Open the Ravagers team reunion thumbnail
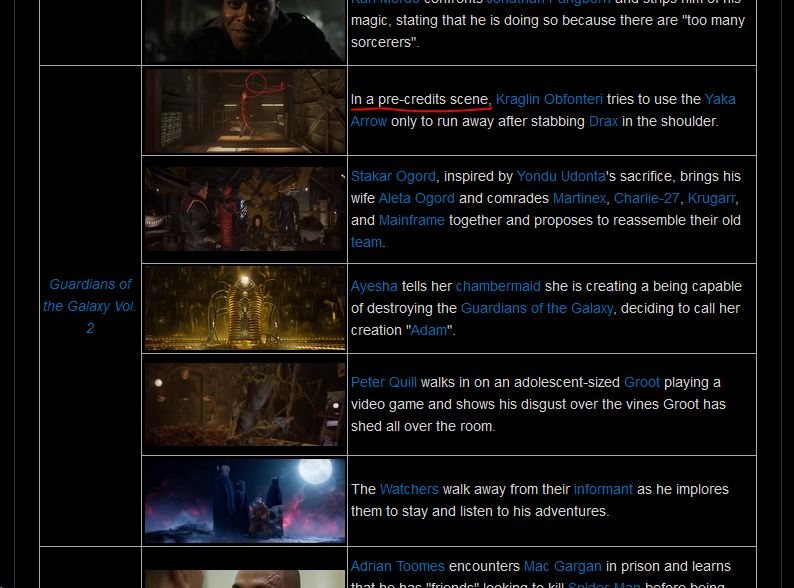The image size is (794, 588). 244,209
